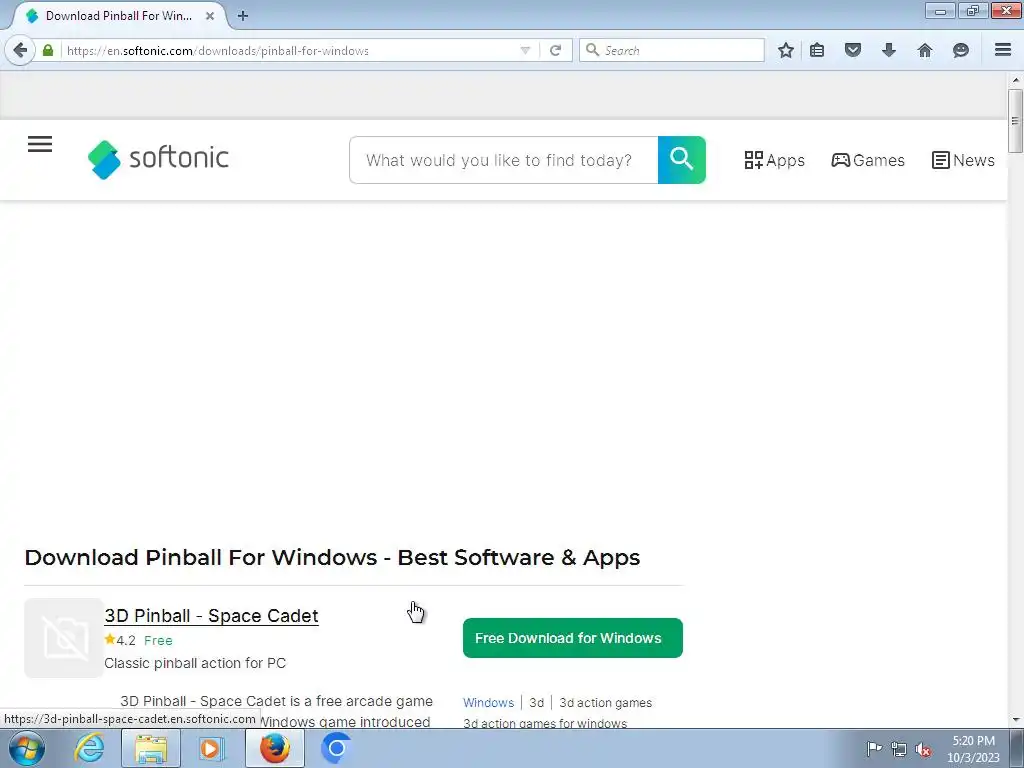Select the Download Pinball For Win... tab
The image size is (1024, 768).
click(119, 16)
